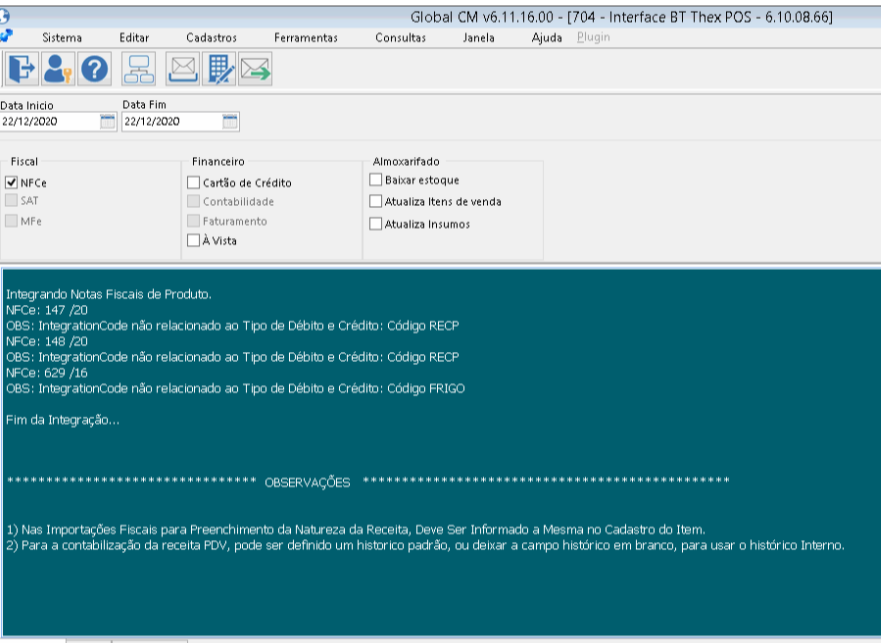The height and width of the screenshot is (643, 881).
Task: Click the envelope inbox toolbar icon
Action: coord(183,69)
